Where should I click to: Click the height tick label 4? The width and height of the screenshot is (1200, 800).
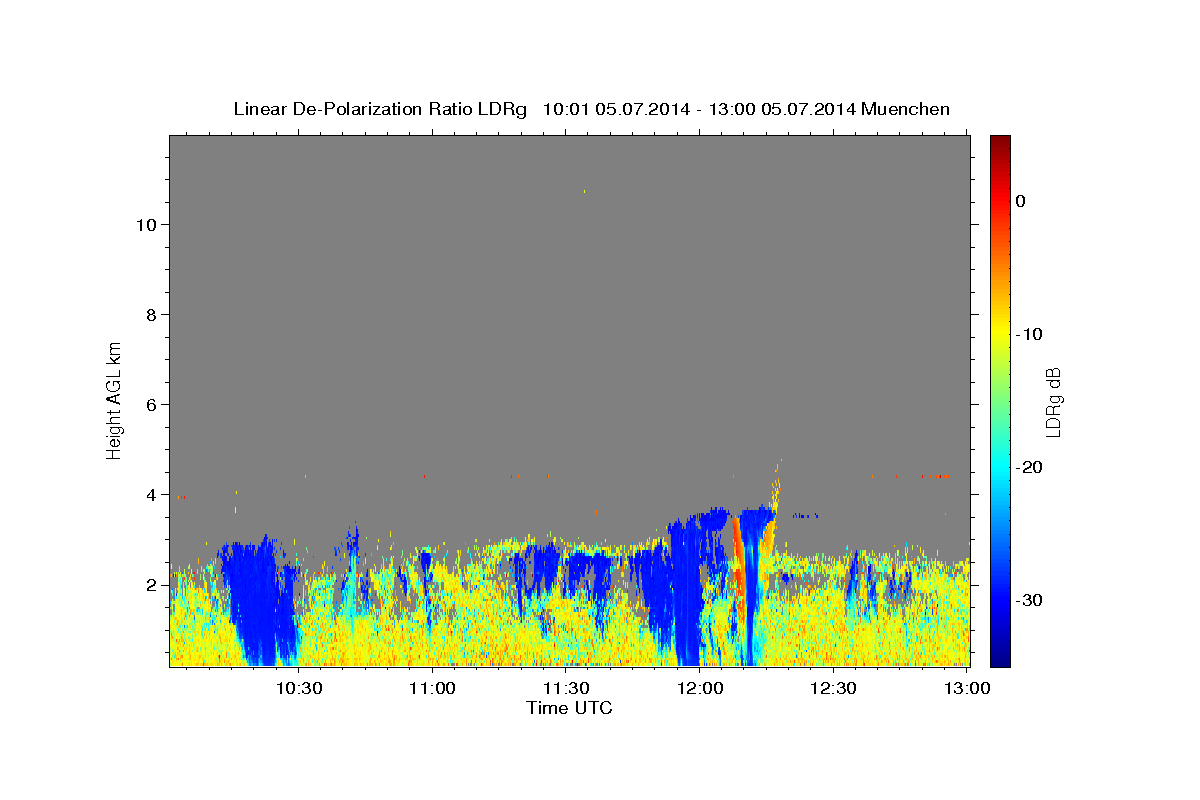(152, 495)
